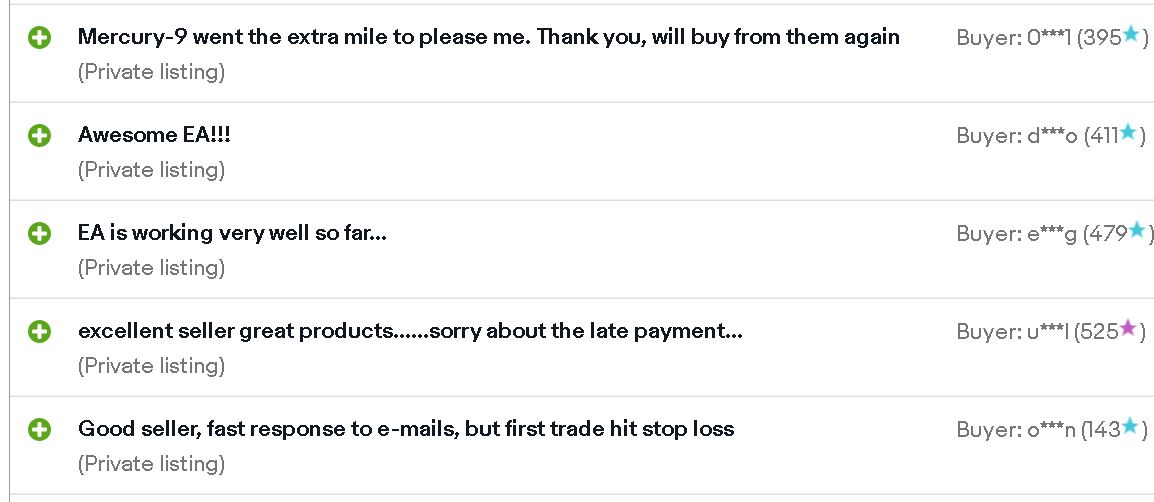Click the star beside buyer score 143
This screenshot has width=1154, height=502.
[1130, 426]
